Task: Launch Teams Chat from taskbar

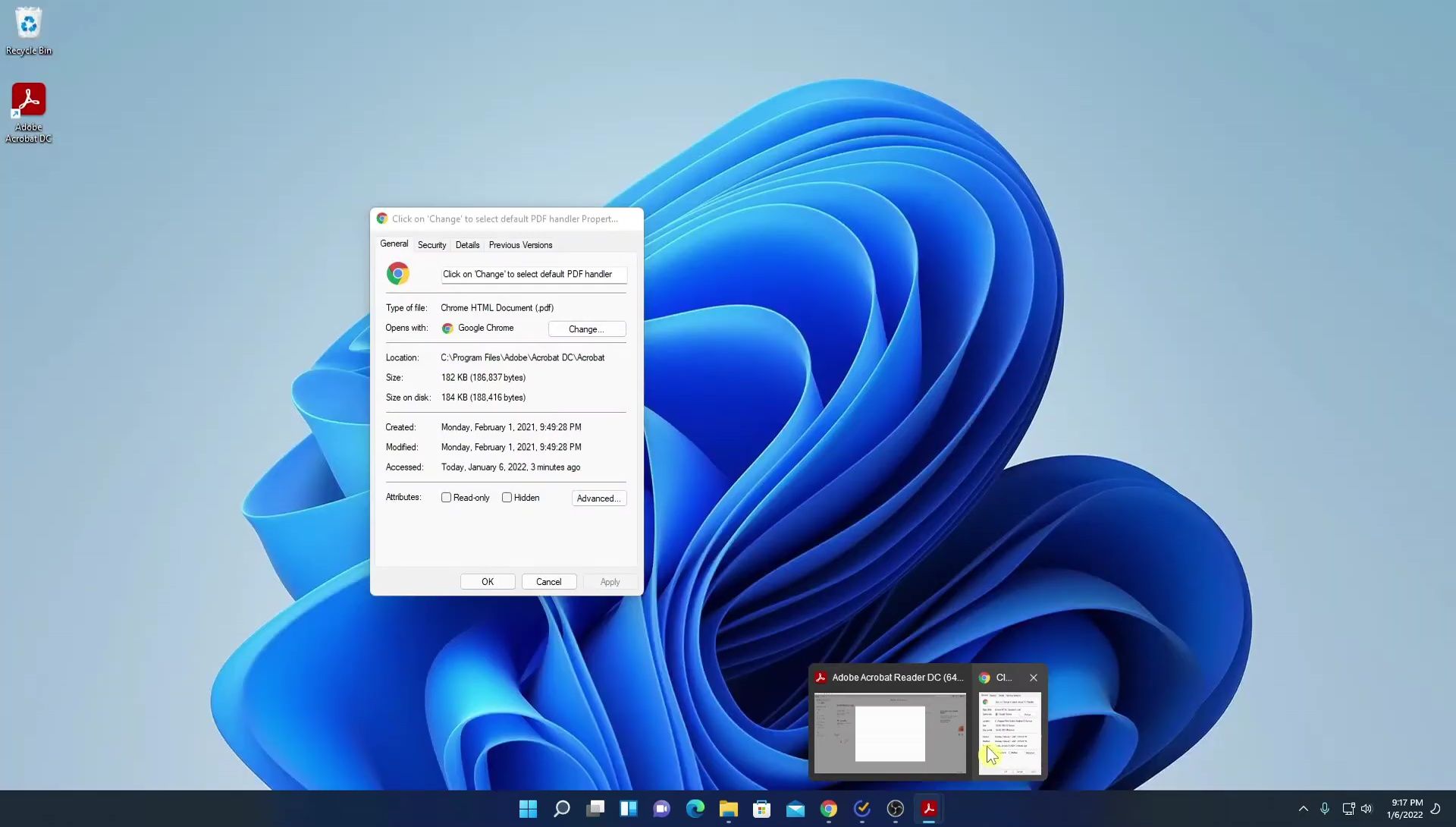Action: pyautogui.click(x=662, y=809)
